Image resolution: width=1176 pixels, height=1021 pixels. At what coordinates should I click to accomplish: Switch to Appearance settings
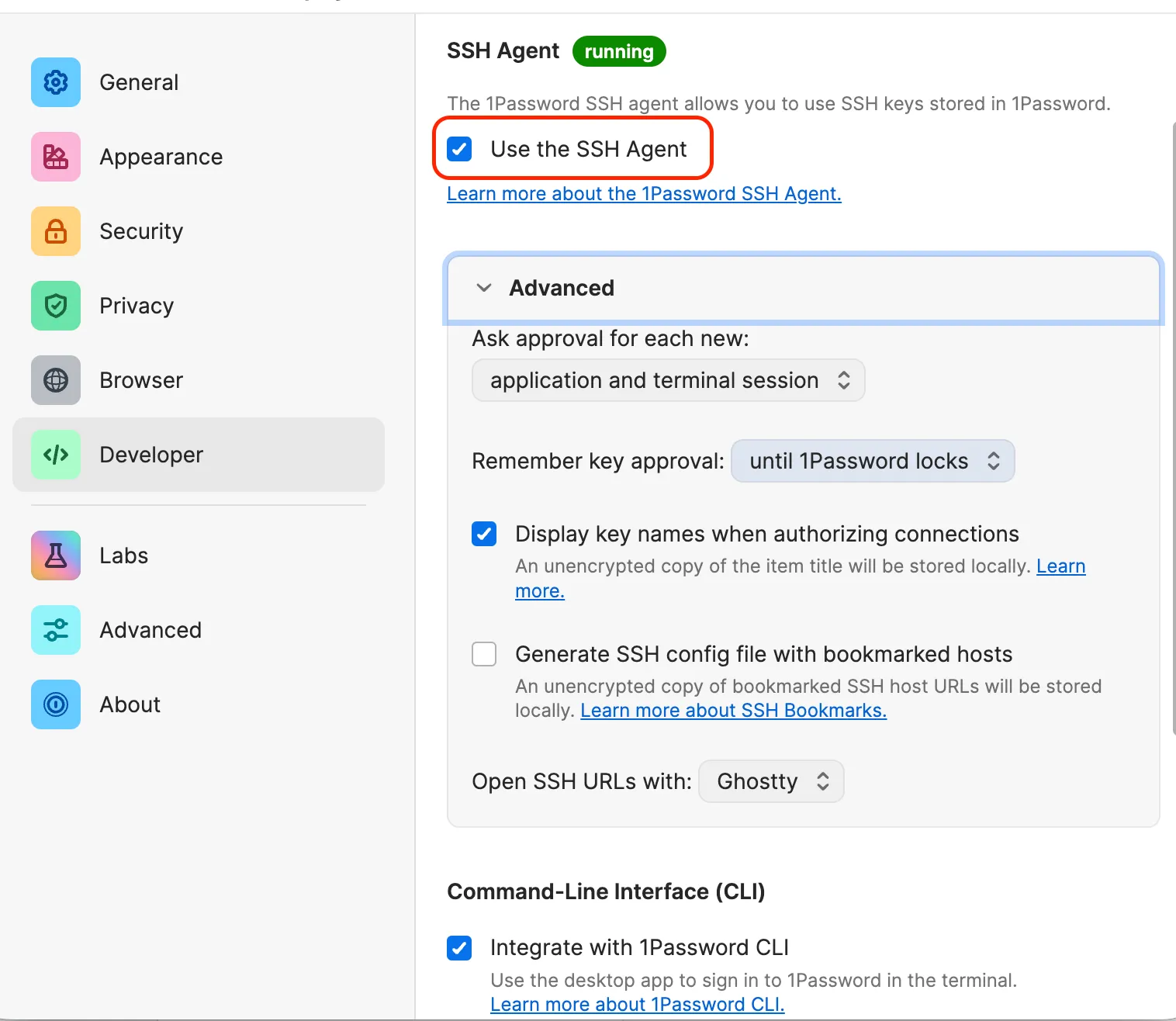[199, 157]
